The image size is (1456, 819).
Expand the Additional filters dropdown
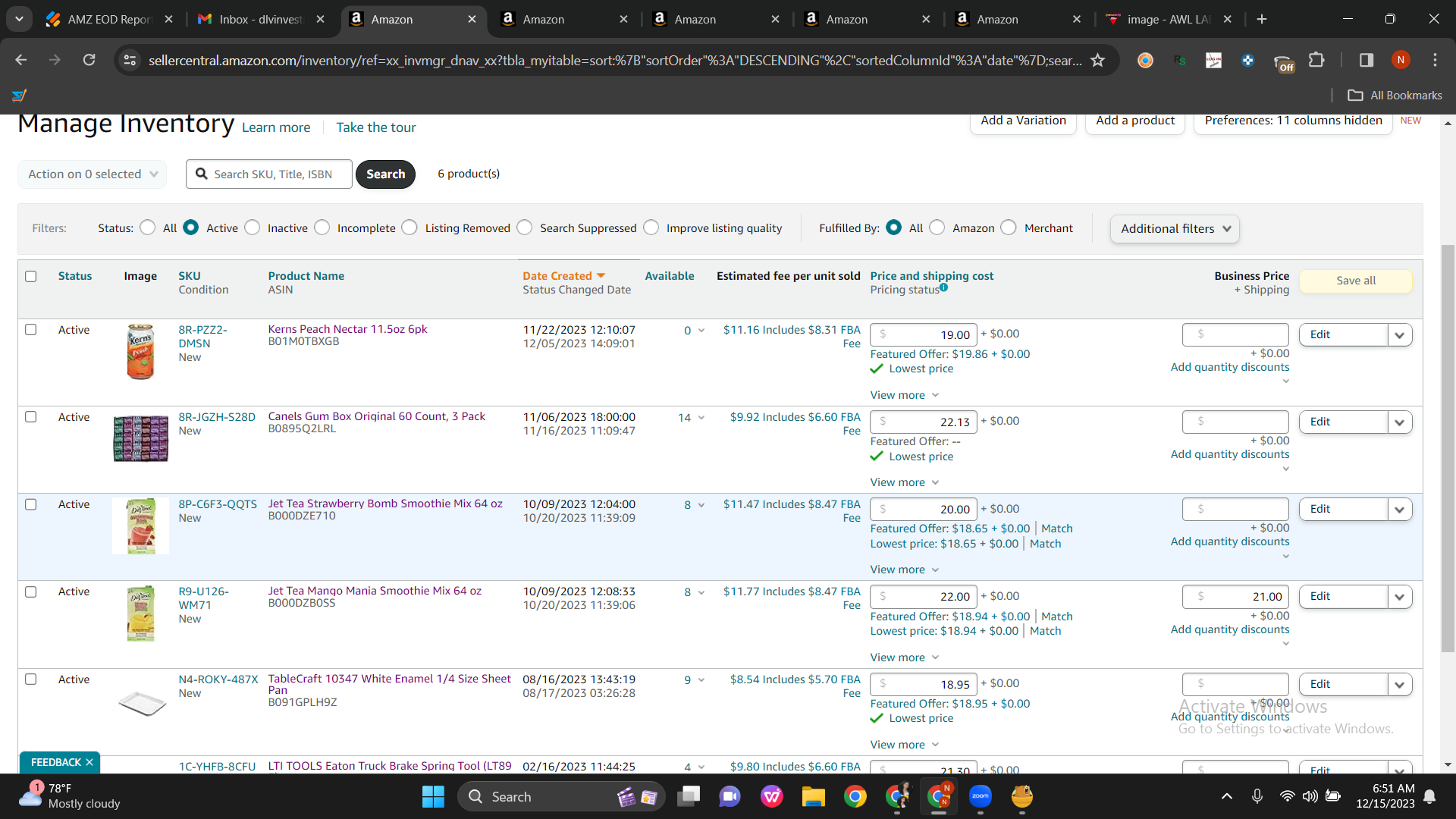pyautogui.click(x=1175, y=229)
